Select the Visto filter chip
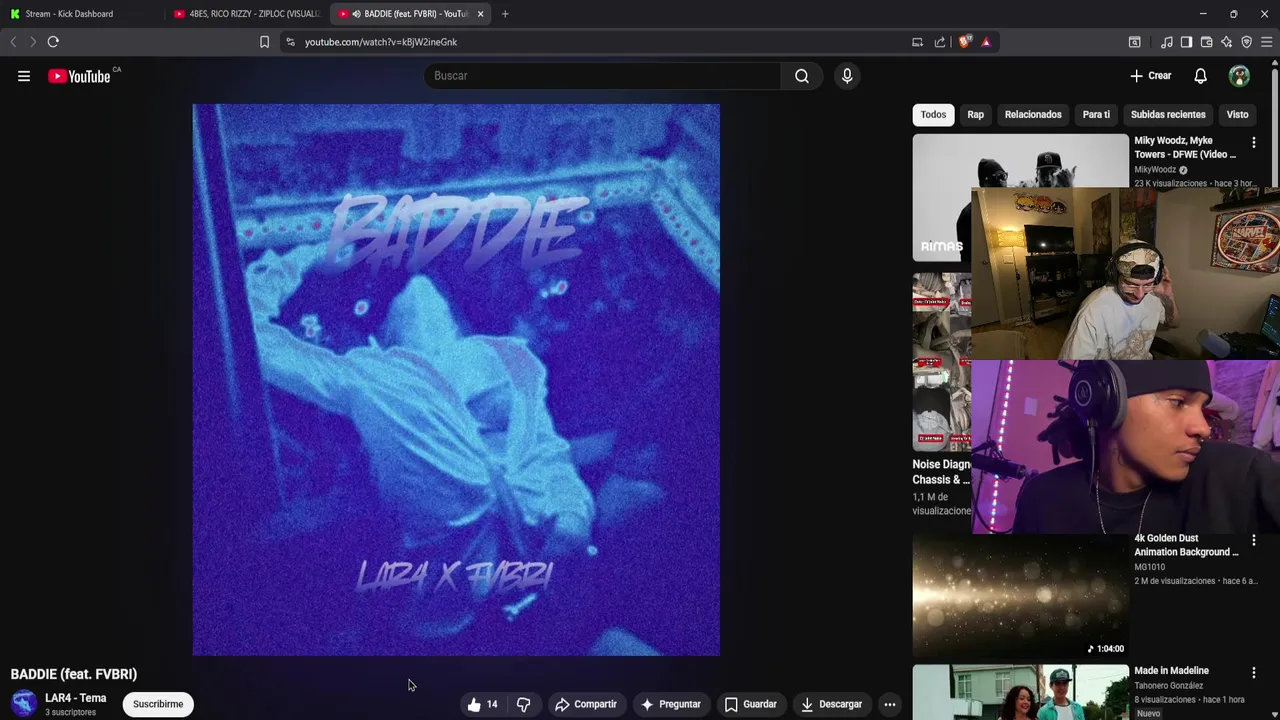The width and height of the screenshot is (1280, 720). pos(1237,114)
